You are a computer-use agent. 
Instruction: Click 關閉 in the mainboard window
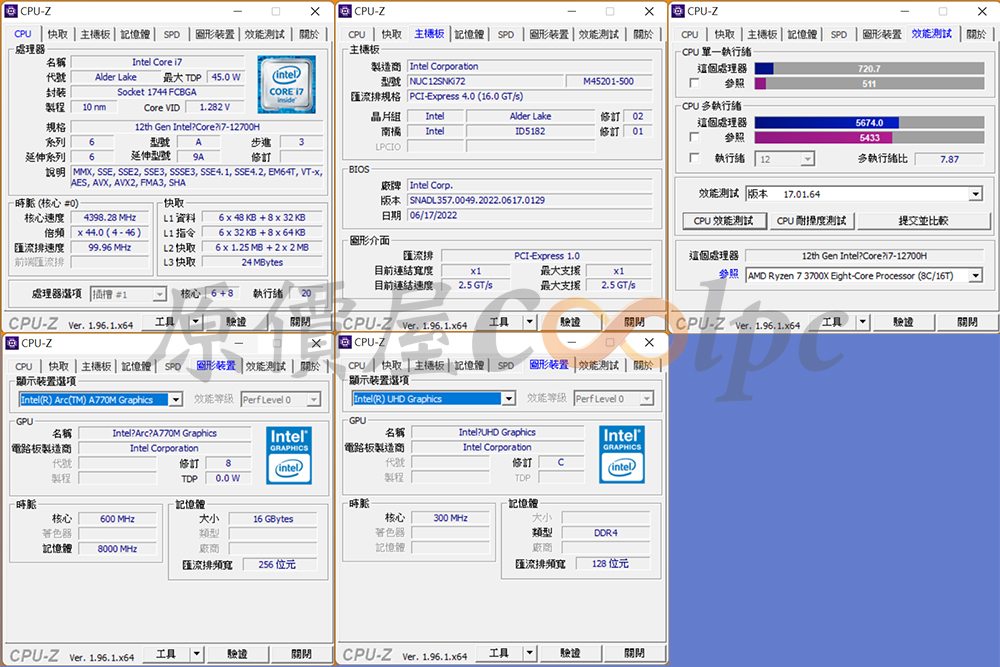[634, 322]
